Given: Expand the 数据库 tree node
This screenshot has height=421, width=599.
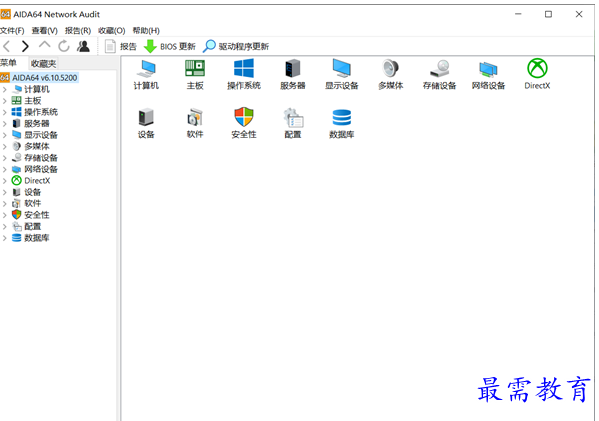Looking at the screenshot, I should click(5, 238).
